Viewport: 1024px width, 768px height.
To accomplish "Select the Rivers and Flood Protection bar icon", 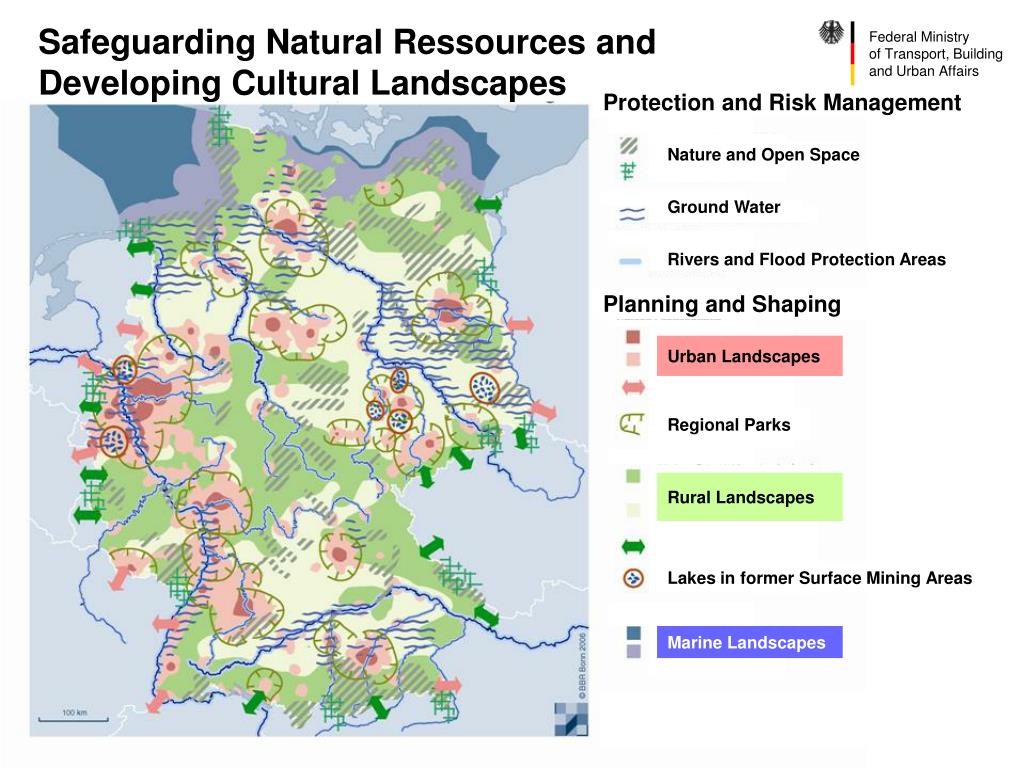I will 631,259.
